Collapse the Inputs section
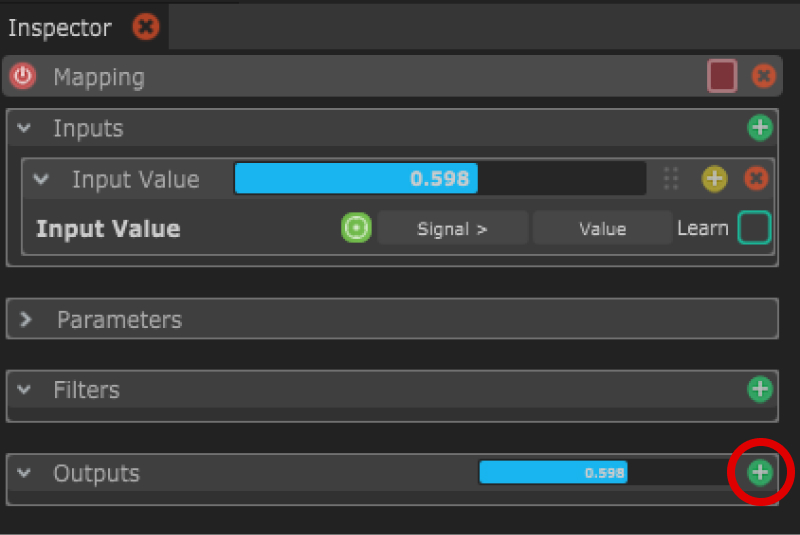 (x=25, y=129)
